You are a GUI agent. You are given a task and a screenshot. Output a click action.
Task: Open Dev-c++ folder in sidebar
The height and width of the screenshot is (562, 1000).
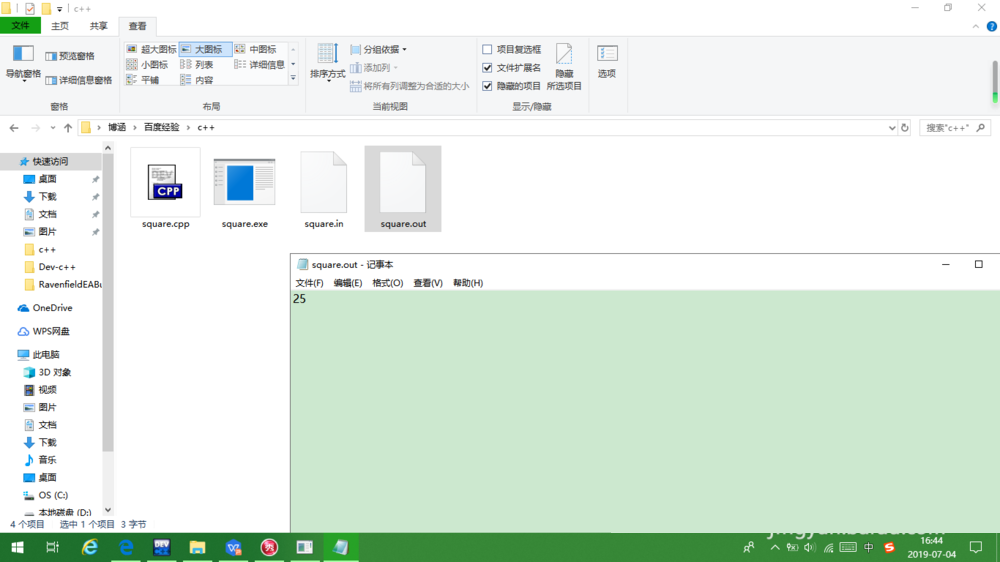click(x=57, y=267)
